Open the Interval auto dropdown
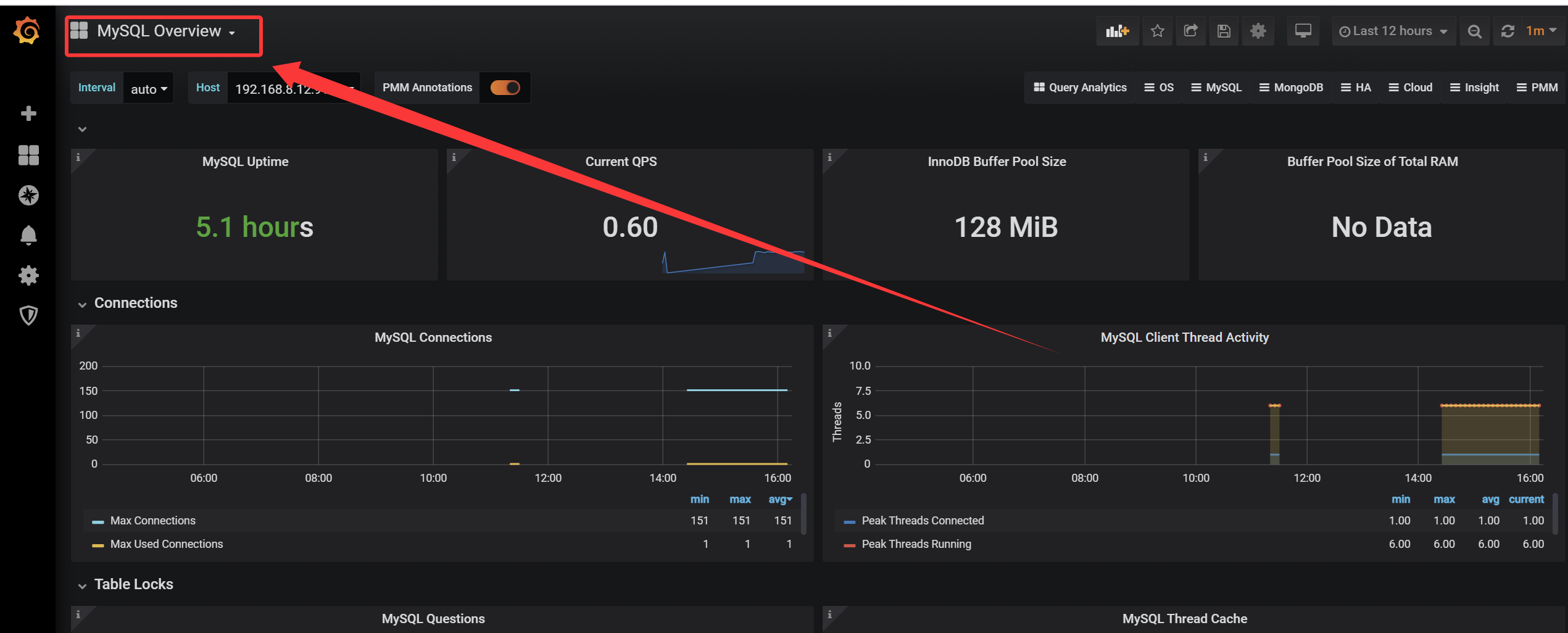 coord(149,88)
